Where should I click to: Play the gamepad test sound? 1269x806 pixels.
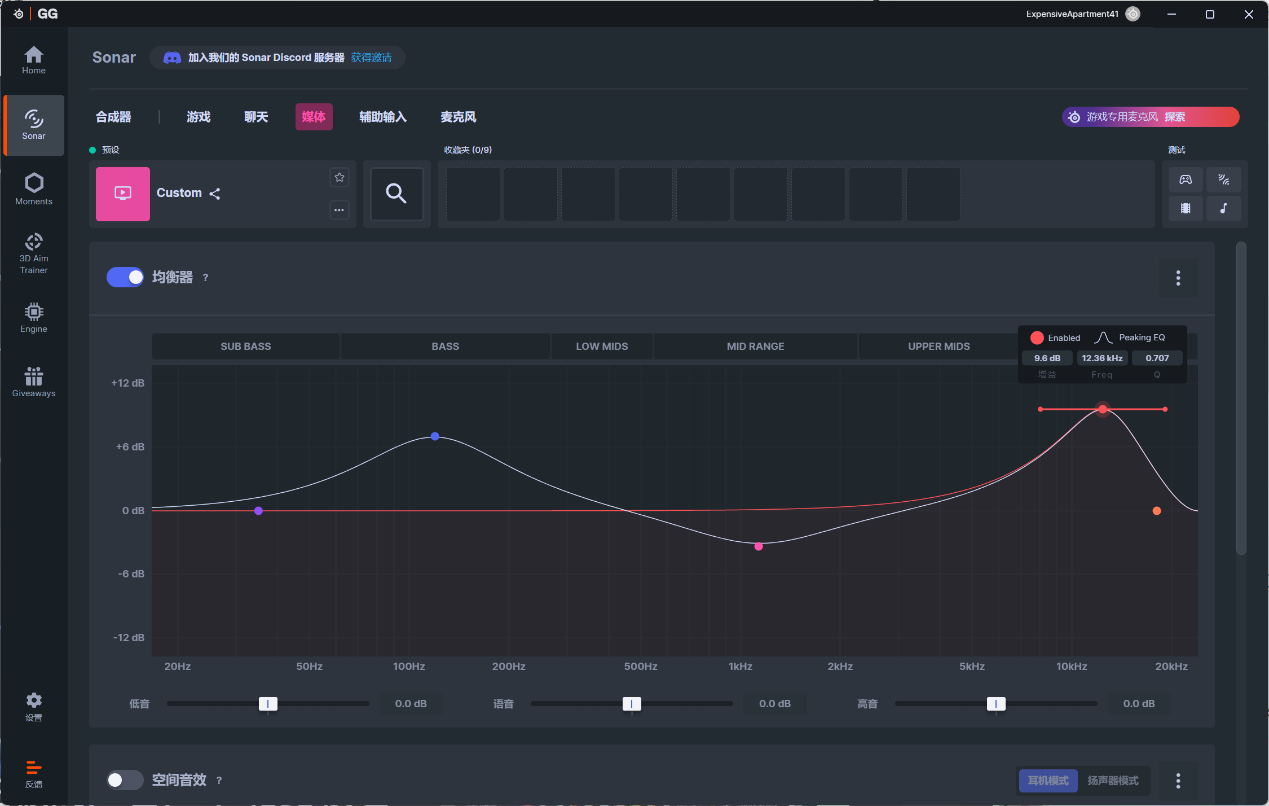[x=1185, y=180]
